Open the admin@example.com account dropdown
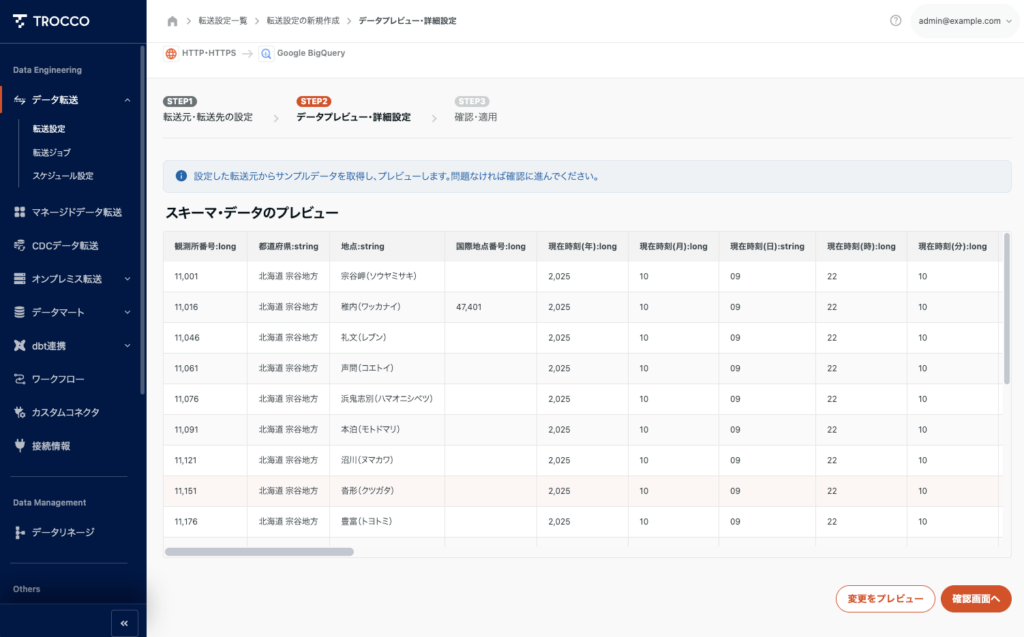This screenshot has height=637, width=1024. pyautogui.click(x=963, y=21)
